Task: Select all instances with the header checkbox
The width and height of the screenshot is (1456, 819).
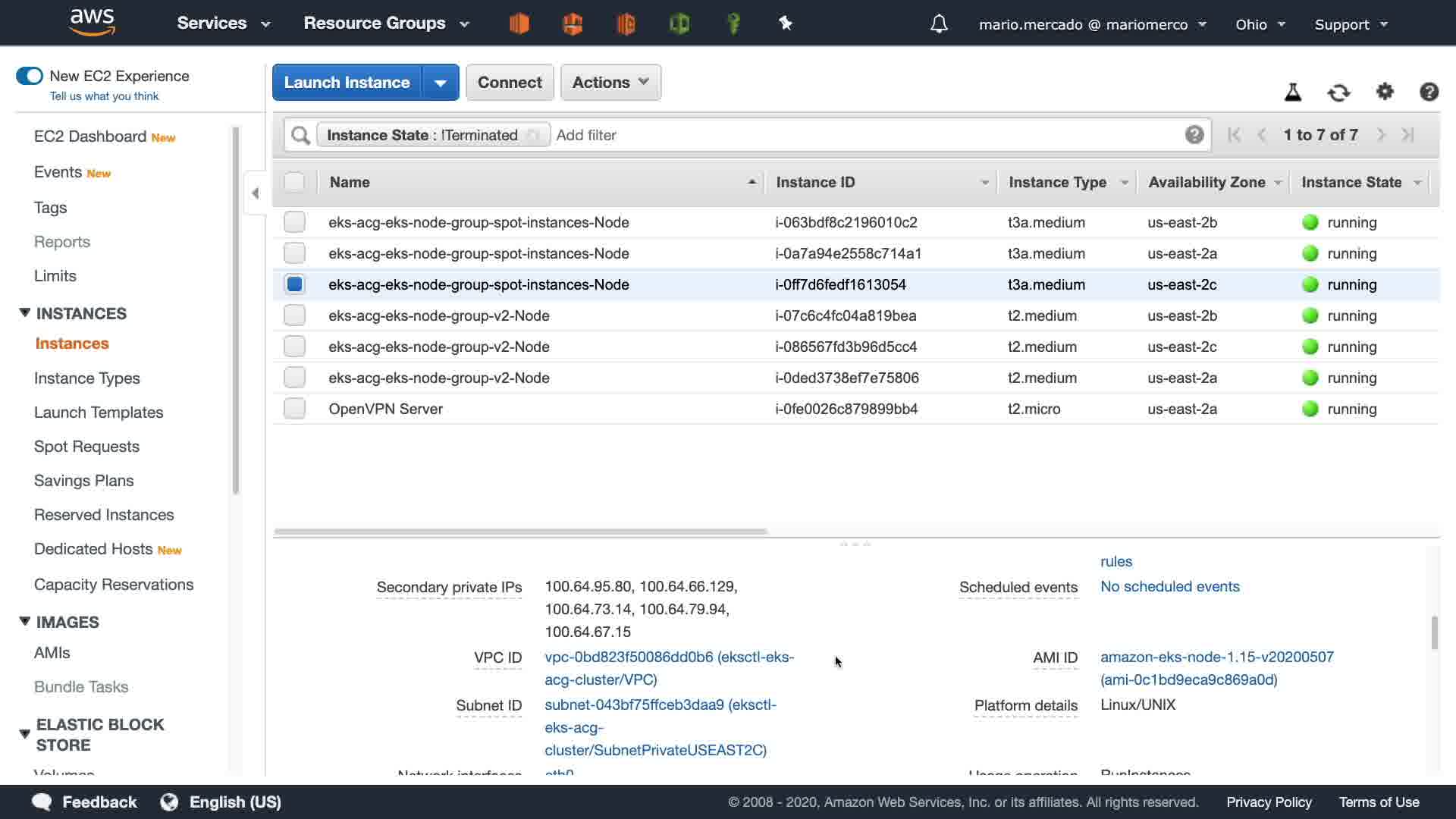Action: pyautogui.click(x=294, y=182)
